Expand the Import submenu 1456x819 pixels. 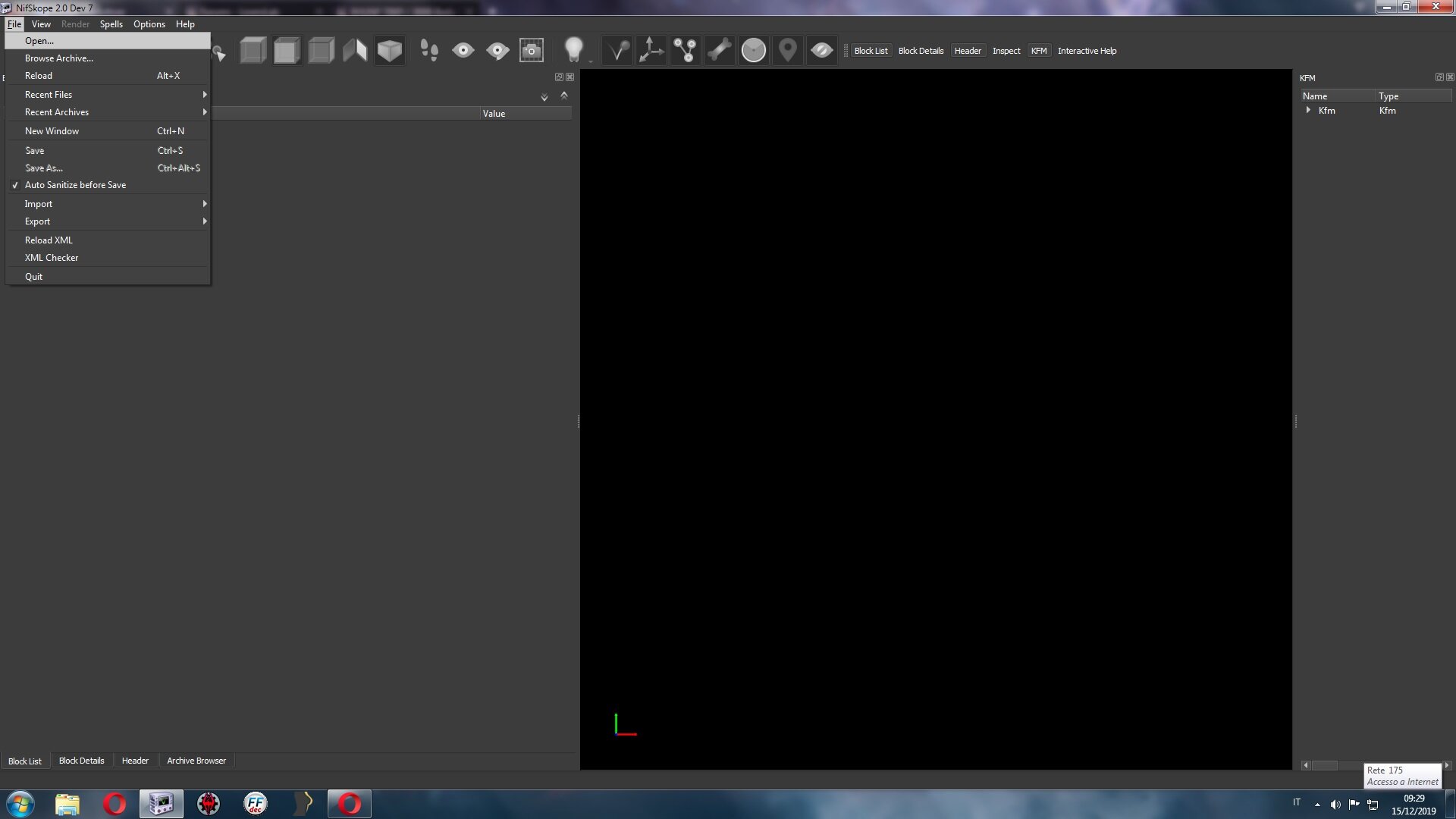(108, 204)
